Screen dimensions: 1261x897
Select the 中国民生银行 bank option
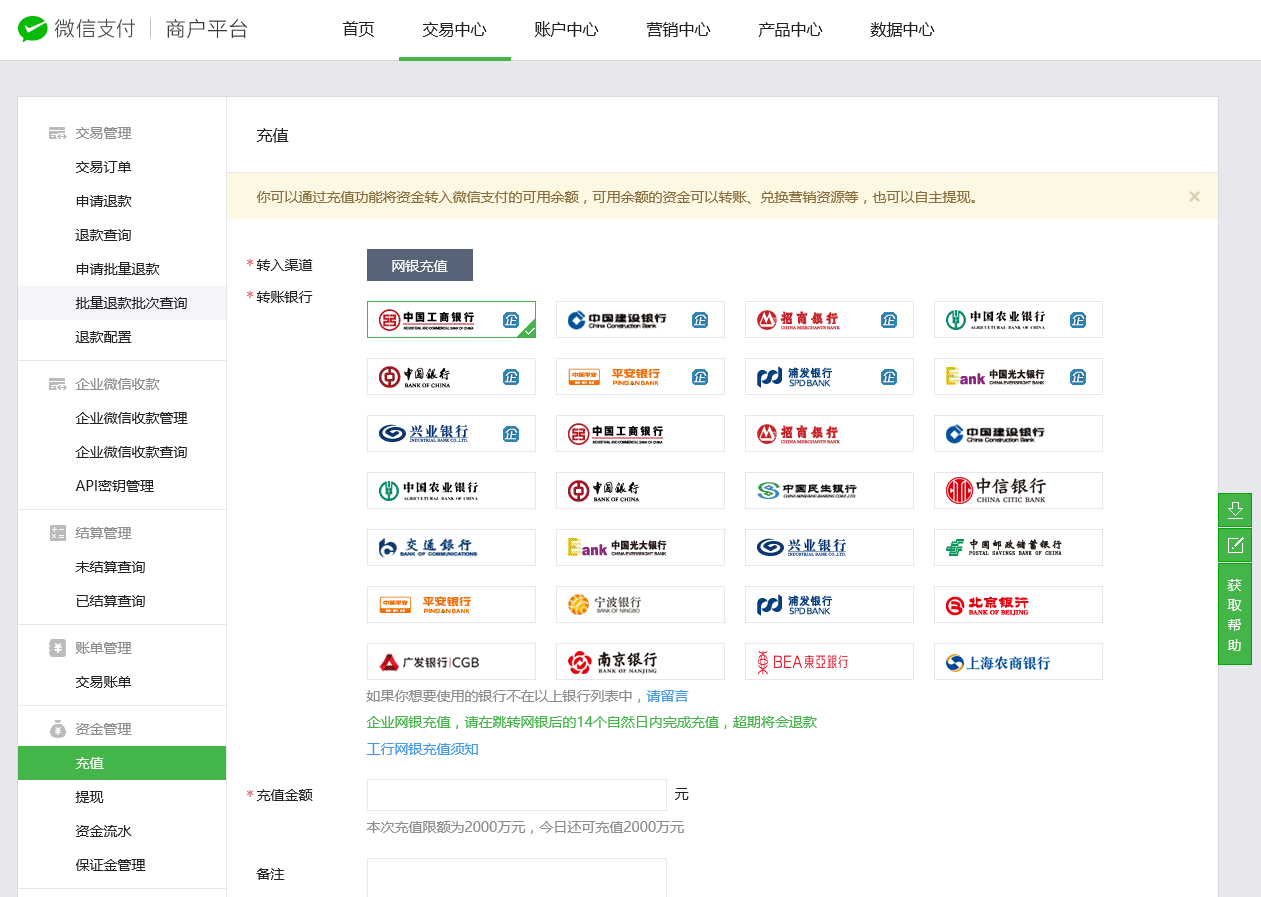pyautogui.click(x=829, y=491)
